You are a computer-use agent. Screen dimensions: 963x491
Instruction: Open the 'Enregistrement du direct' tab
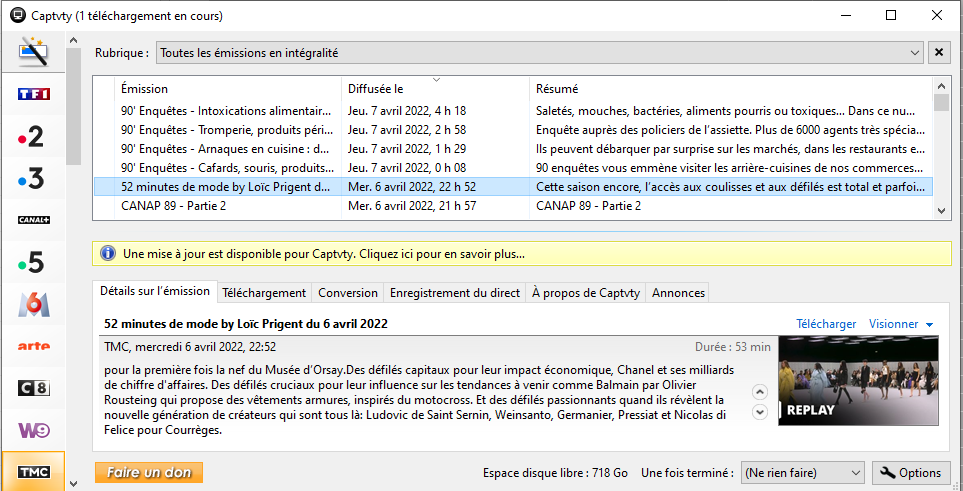pos(455,293)
